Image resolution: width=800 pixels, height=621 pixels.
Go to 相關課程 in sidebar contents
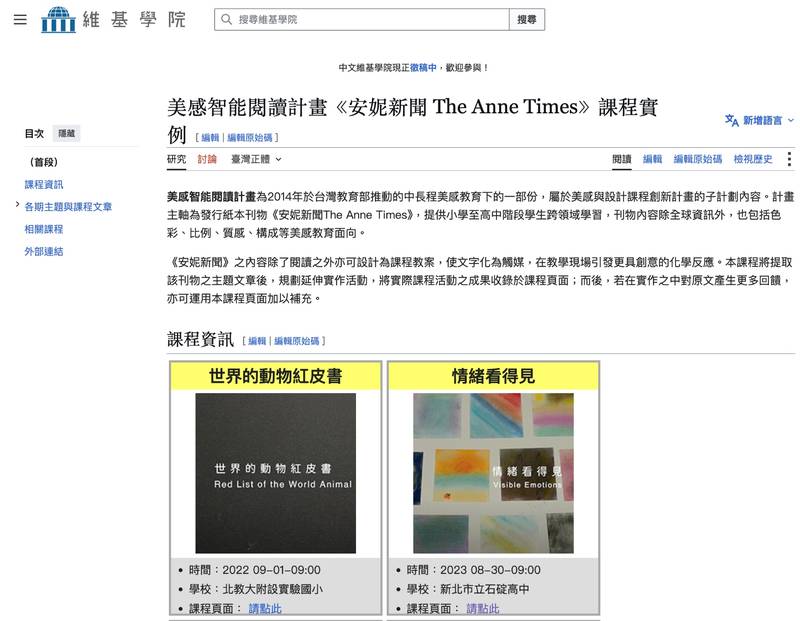click(44, 229)
